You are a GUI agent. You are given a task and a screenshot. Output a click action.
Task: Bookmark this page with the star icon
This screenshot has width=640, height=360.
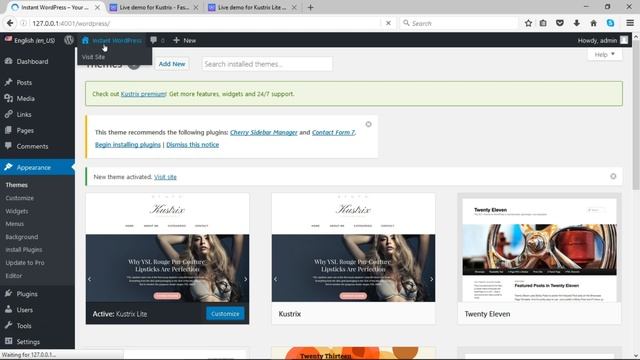[x=528, y=23]
